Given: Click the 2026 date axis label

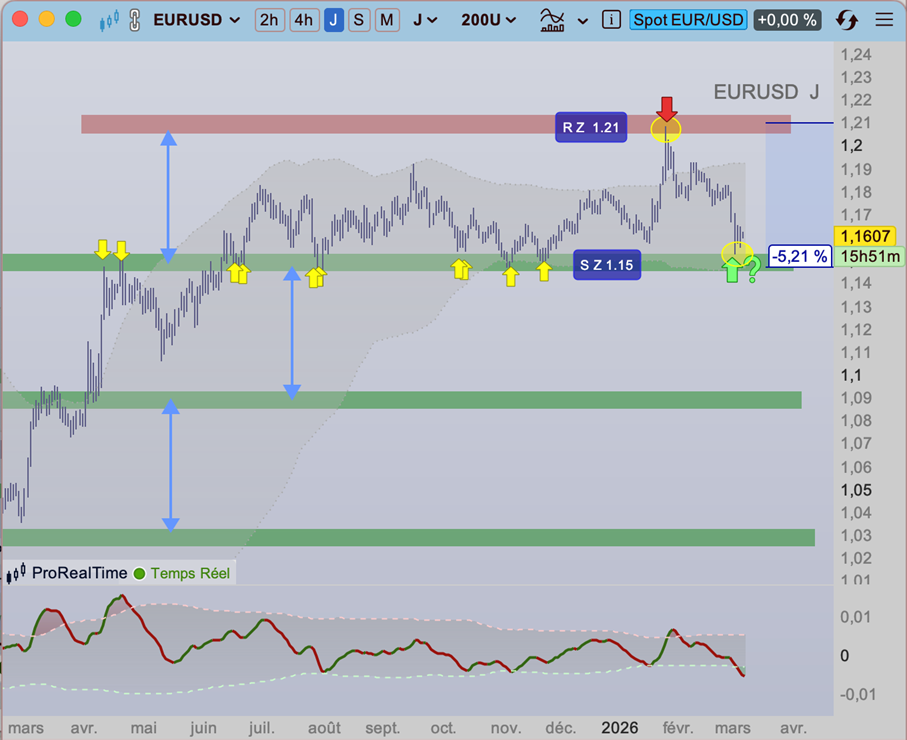Looking at the screenshot, I should pyautogui.click(x=620, y=727).
